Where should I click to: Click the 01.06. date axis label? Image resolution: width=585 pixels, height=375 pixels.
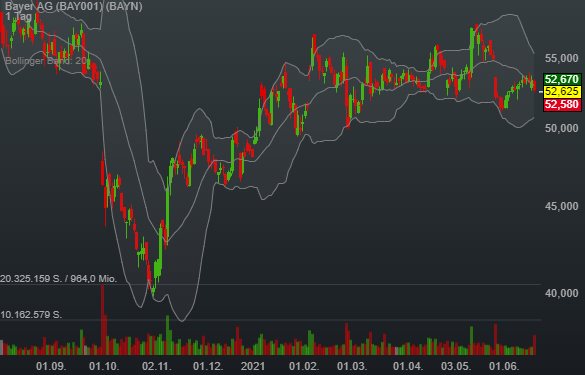click(504, 366)
